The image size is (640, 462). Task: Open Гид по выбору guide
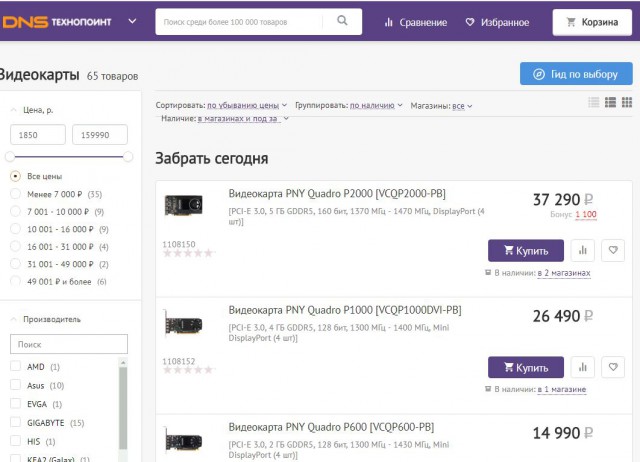click(x=576, y=74)
